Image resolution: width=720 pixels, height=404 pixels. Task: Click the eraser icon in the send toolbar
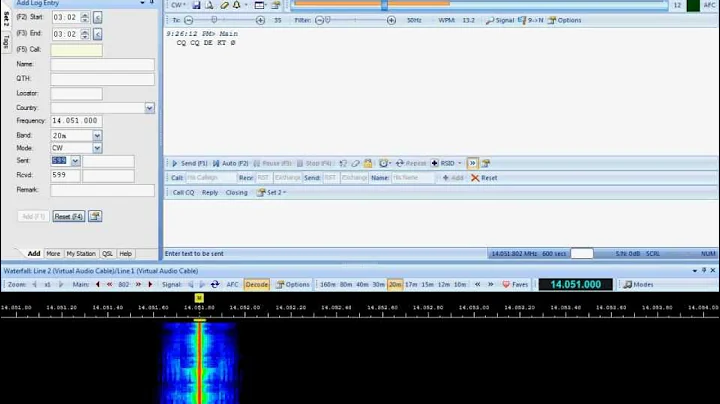355,163
